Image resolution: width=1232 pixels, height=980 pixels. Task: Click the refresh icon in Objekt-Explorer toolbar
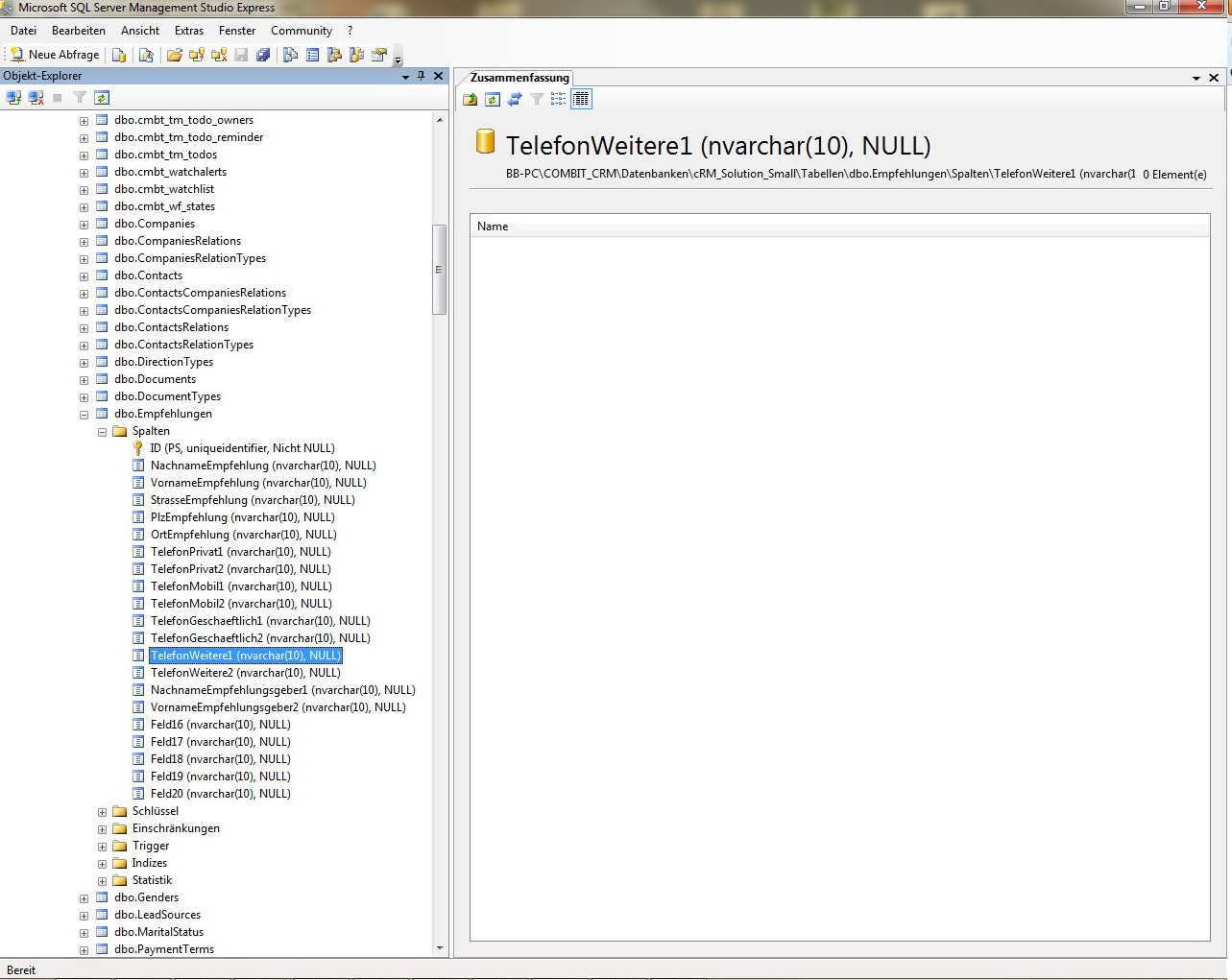102,98
